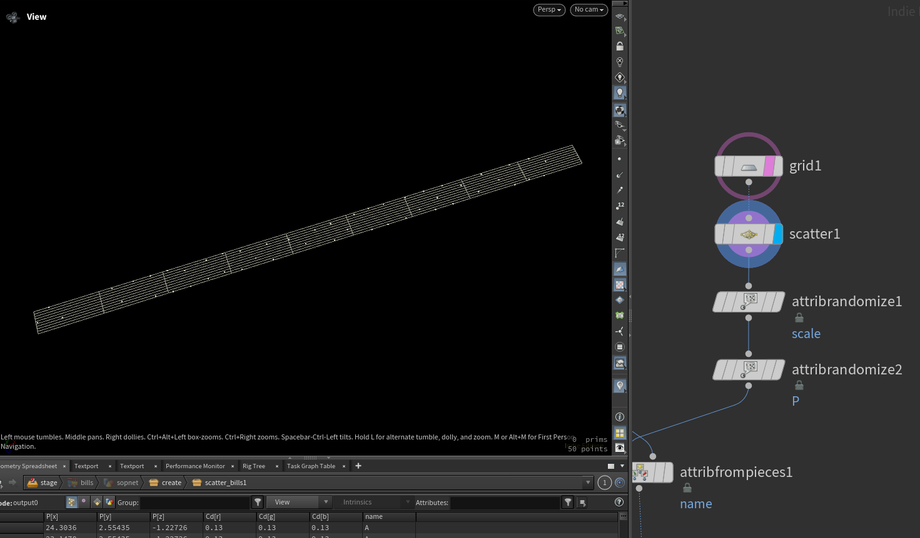Open the Persp viewport dropdown
The height and width of the screenshot is (538, 920).
click(x=549, y=10)
